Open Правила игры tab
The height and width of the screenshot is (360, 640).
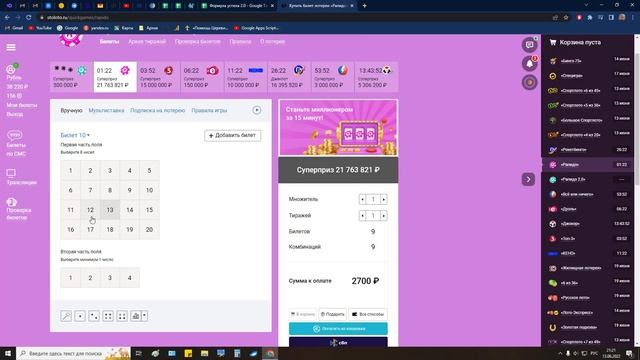point(209,111)
